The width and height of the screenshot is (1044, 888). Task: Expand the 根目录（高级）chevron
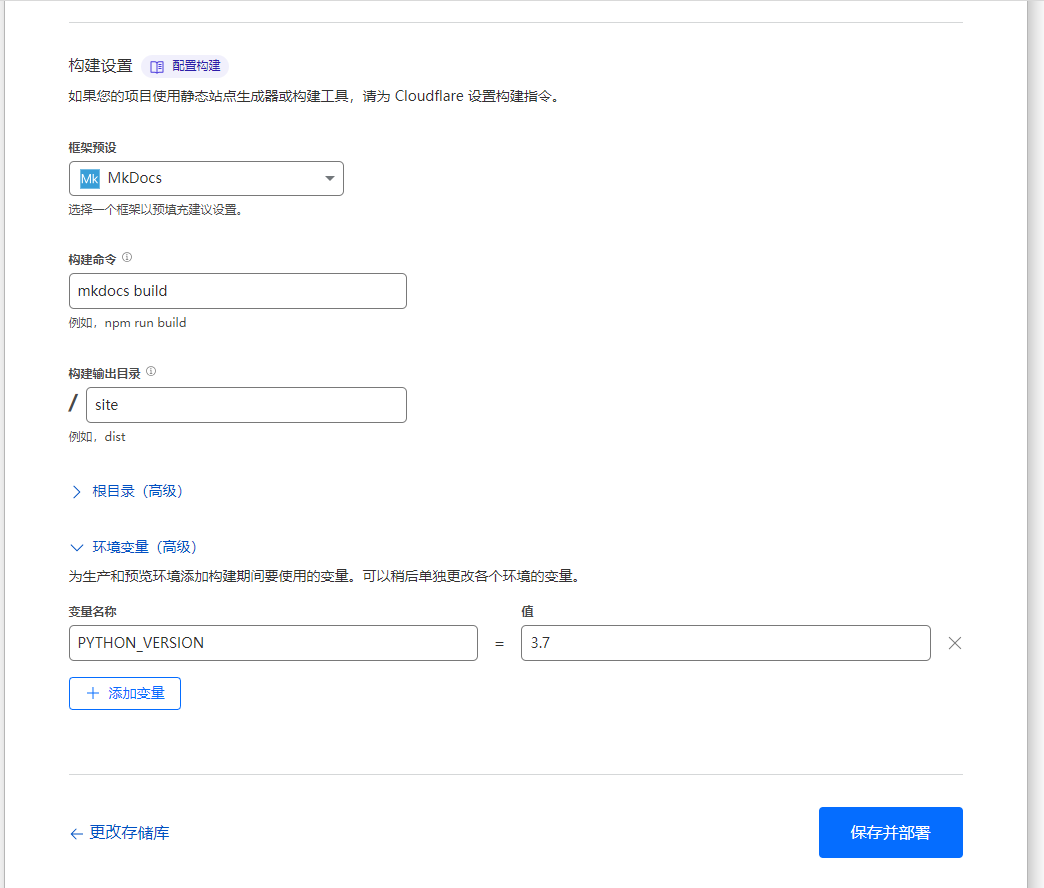(x=77, y=492)
